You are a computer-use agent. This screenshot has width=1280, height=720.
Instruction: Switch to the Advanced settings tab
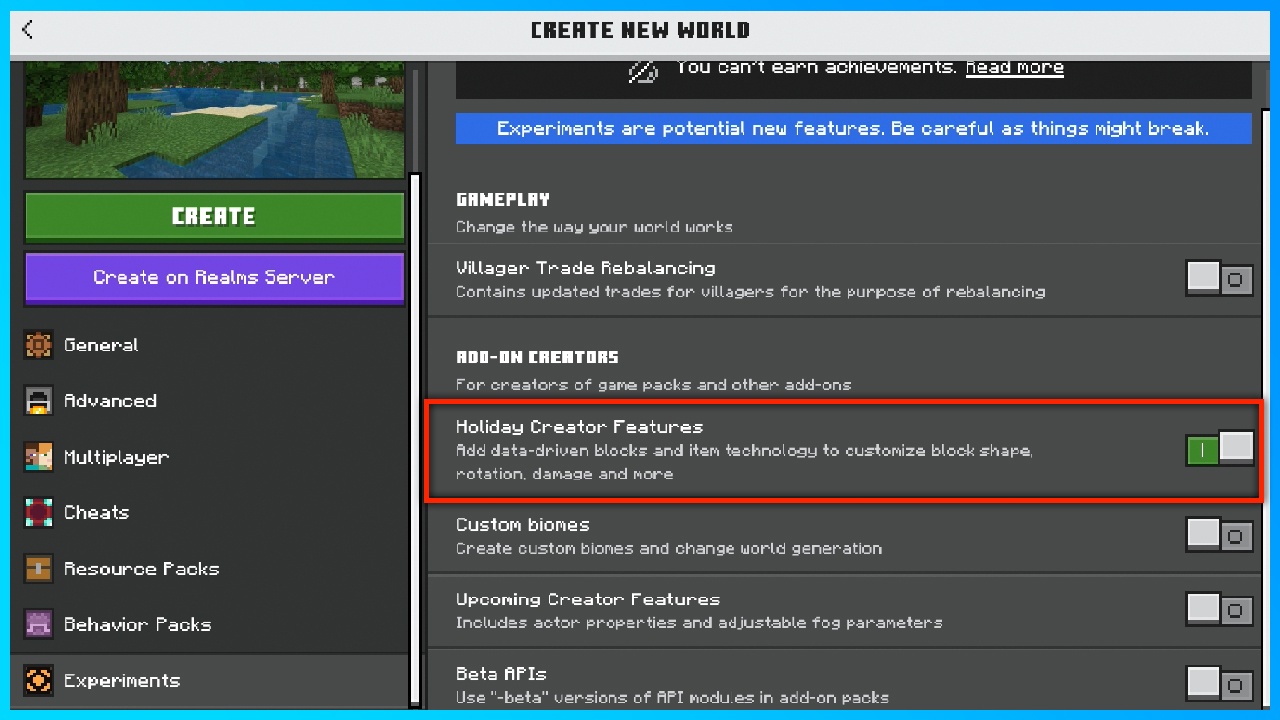[110, 401]
